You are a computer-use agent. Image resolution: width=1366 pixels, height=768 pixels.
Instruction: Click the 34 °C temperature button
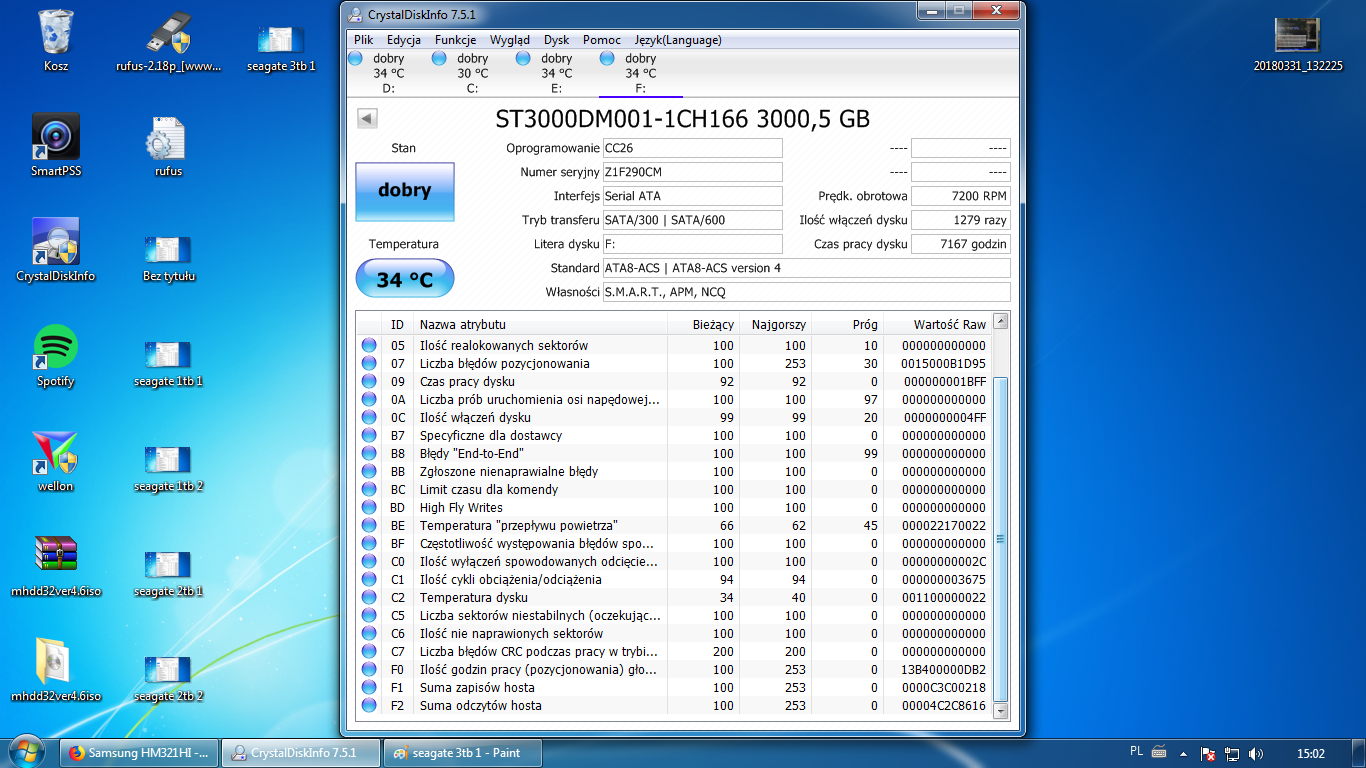tap(405, 279)
